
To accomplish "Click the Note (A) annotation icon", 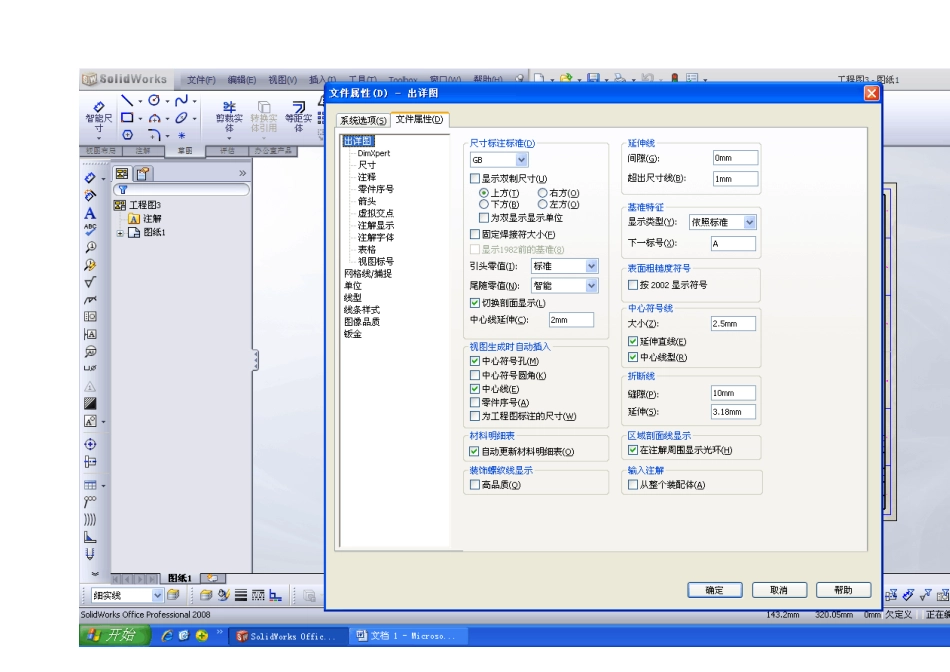I will 90,213.
